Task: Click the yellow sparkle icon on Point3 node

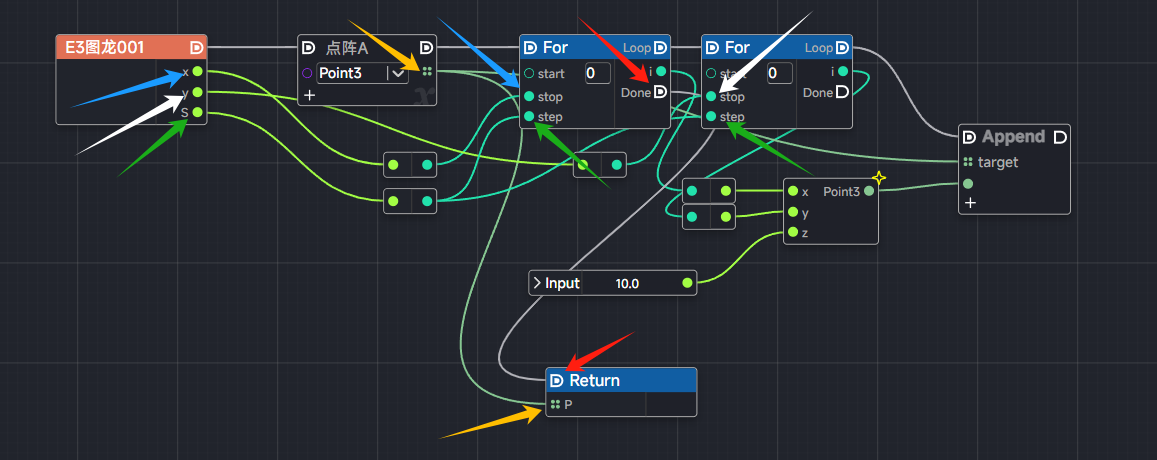Action: tap(878, 178)
